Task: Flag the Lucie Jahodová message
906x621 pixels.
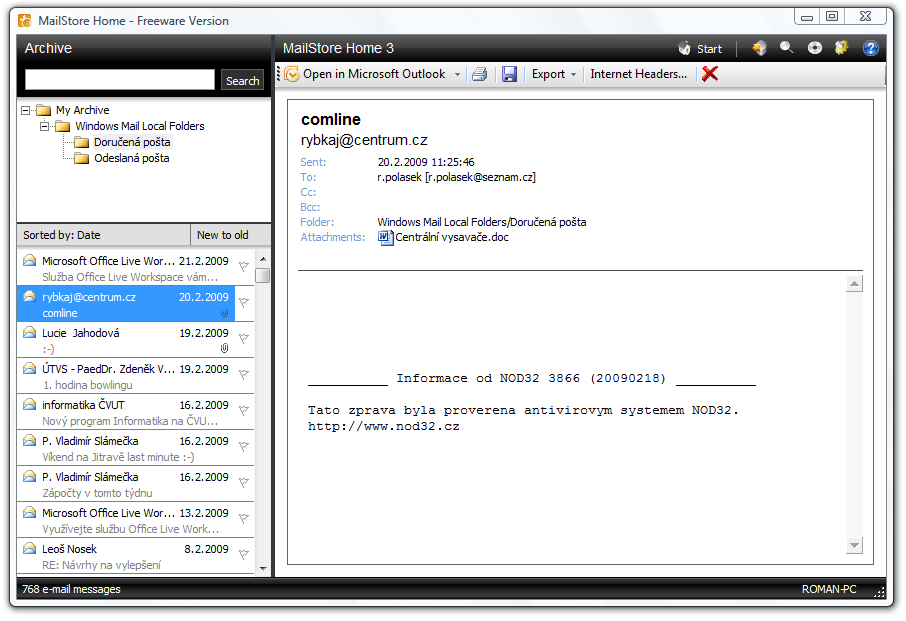Action: tap(244, 339)
